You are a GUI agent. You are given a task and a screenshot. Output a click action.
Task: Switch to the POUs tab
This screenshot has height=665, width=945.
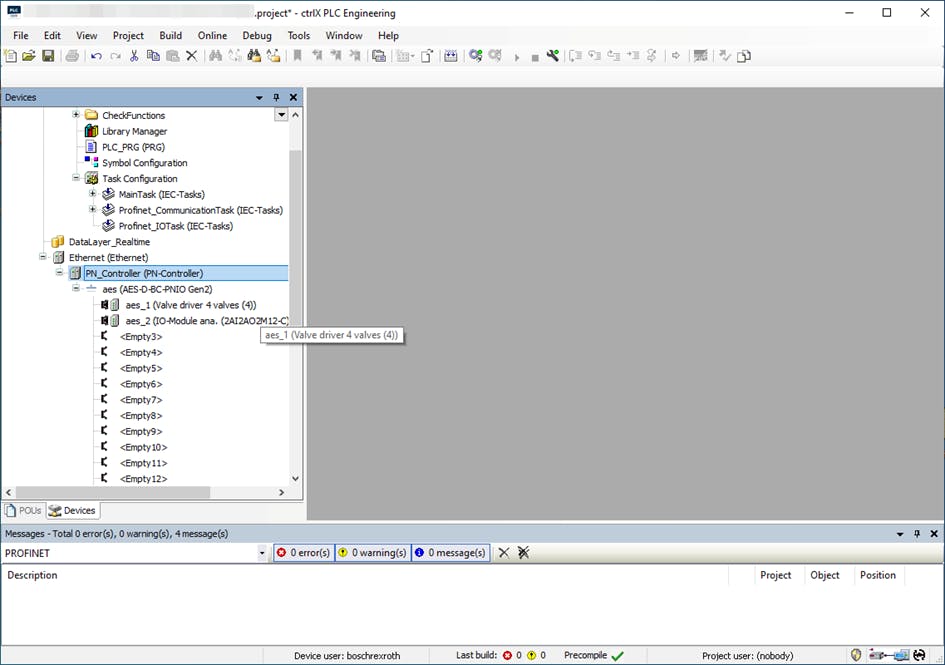tap(24, 510)
